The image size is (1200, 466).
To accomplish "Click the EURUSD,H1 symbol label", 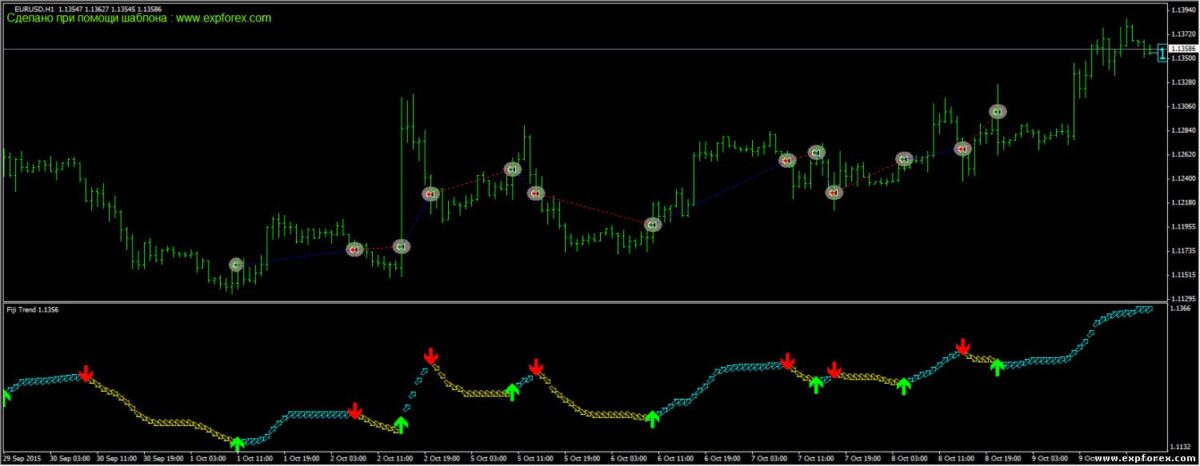I will 34,8.
